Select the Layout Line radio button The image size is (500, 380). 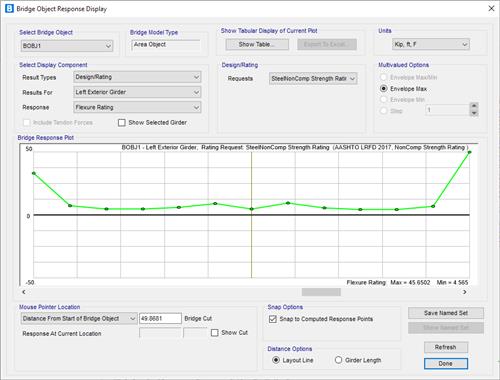[276, 360]
